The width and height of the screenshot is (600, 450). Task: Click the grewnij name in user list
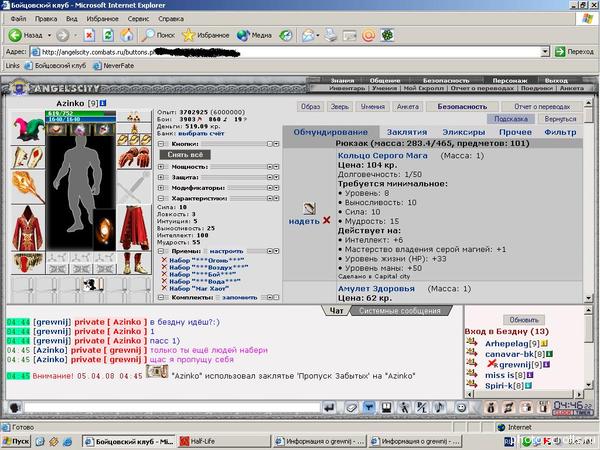point(514,365)
